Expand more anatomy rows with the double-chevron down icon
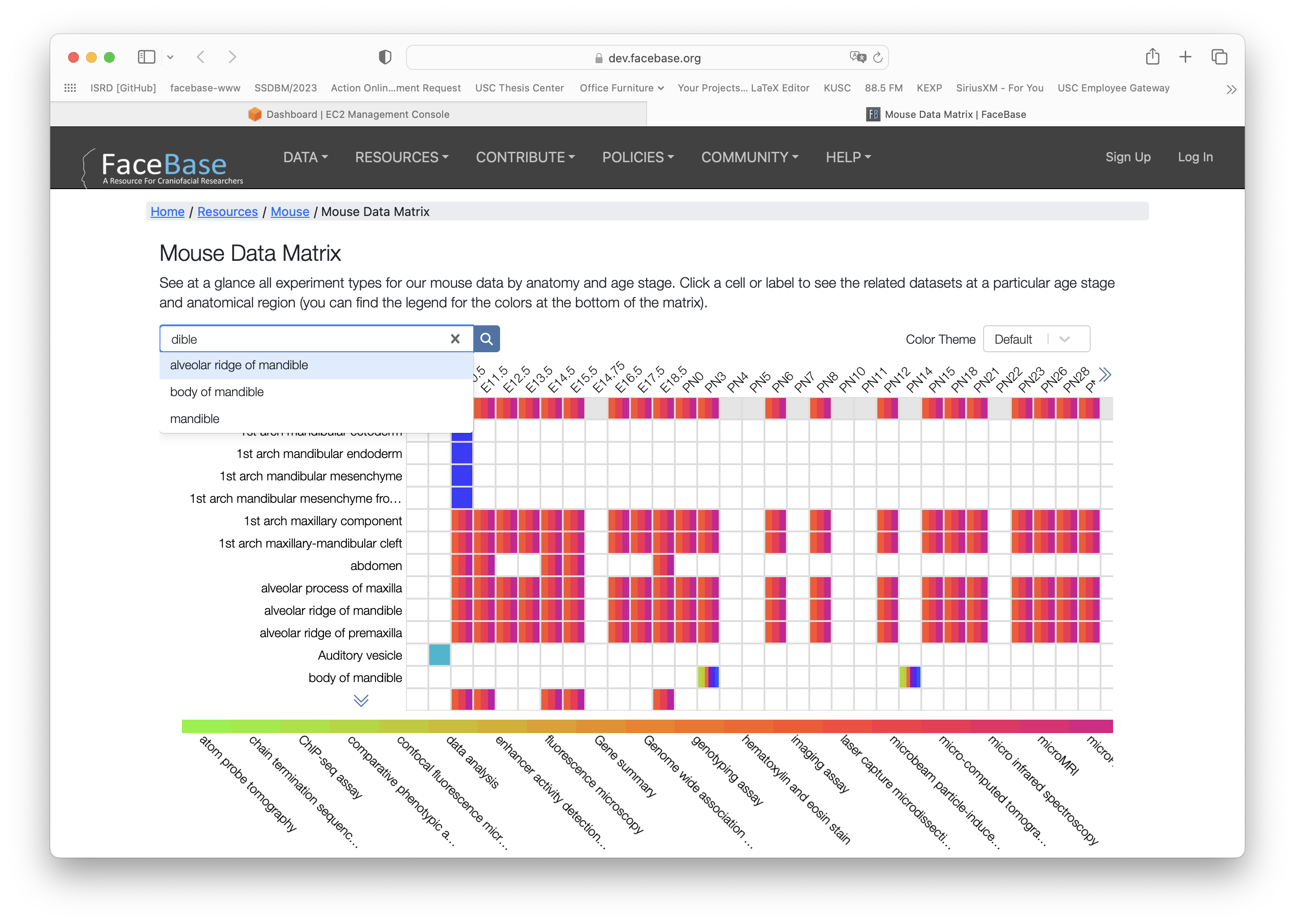1295x924 pixels. pyautogui.click(x=361, y=701)
